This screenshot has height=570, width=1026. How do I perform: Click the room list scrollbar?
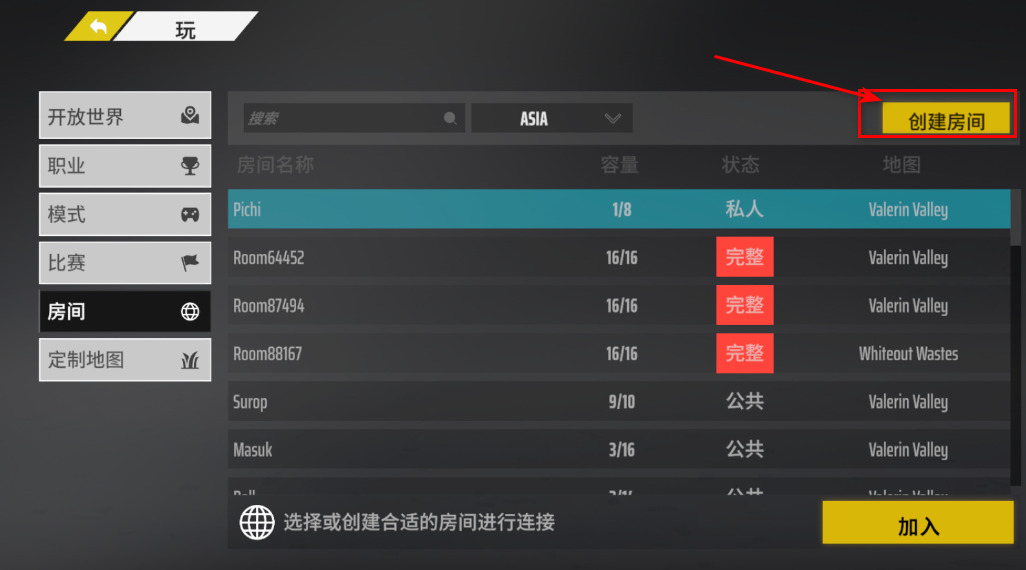coord(1016,338)
